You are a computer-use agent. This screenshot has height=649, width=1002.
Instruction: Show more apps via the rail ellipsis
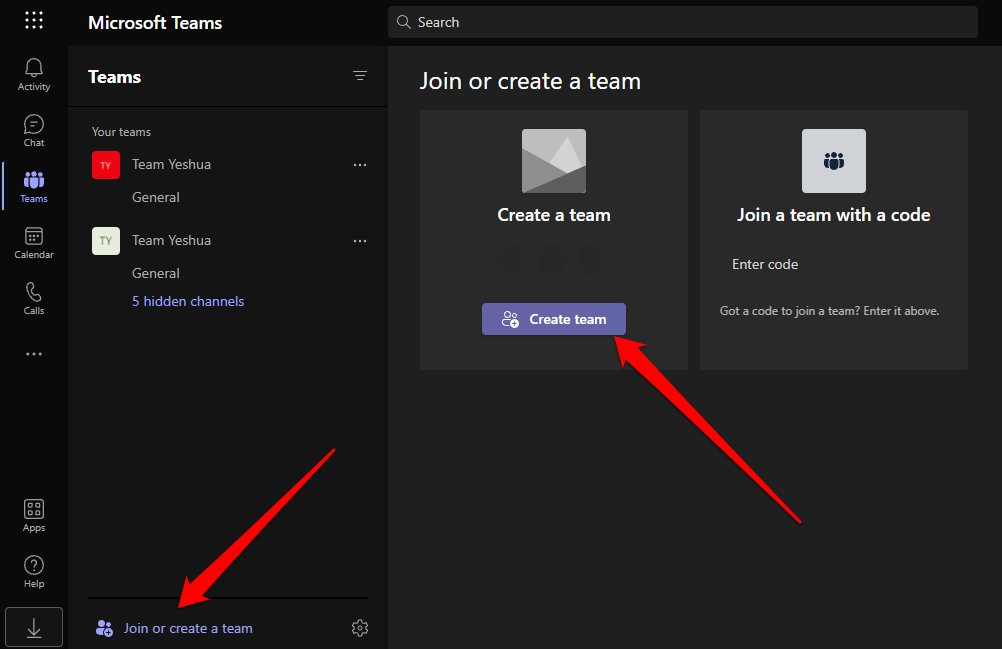(34, 354)
